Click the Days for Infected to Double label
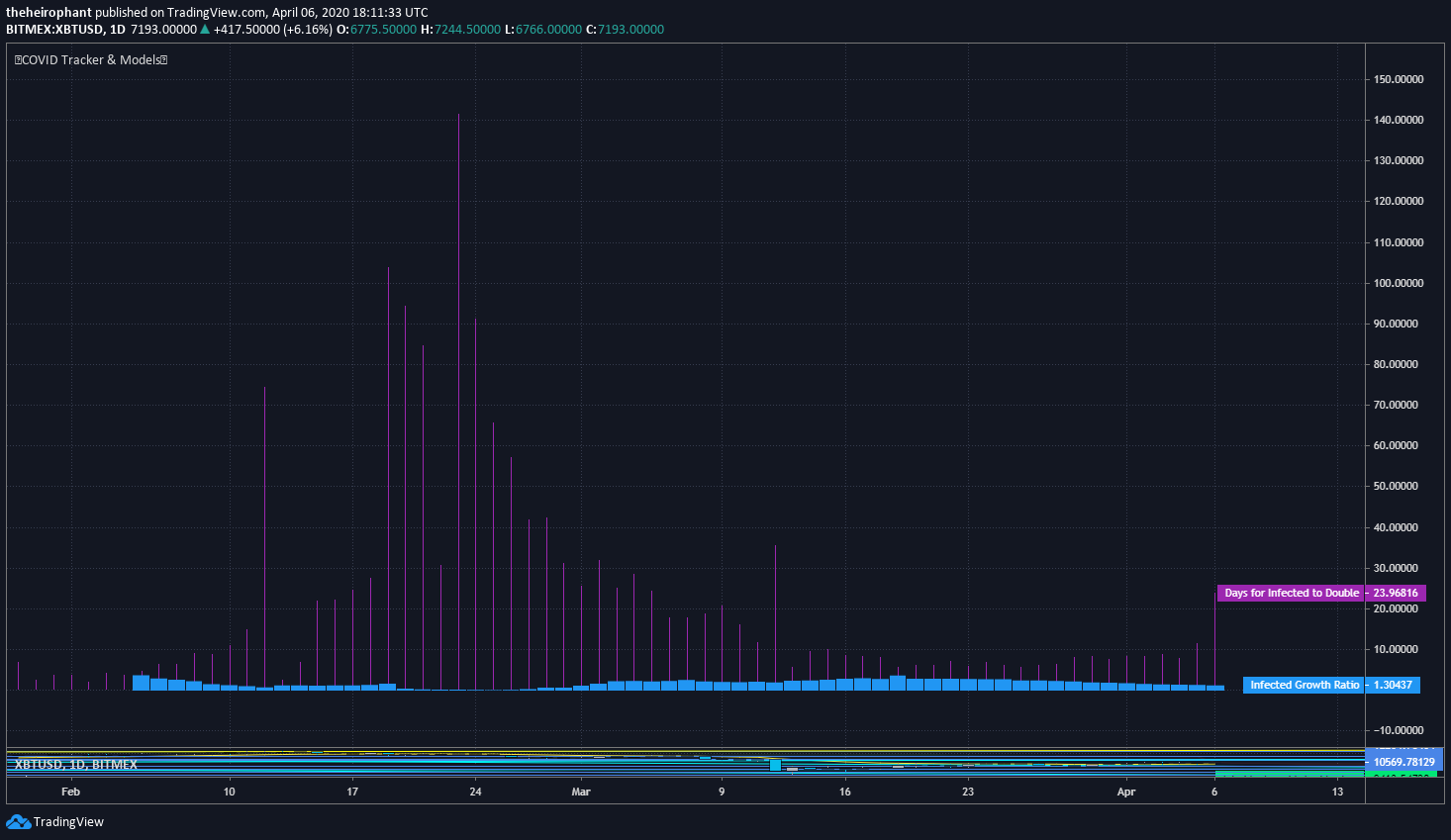 [x=1291, y=593]
